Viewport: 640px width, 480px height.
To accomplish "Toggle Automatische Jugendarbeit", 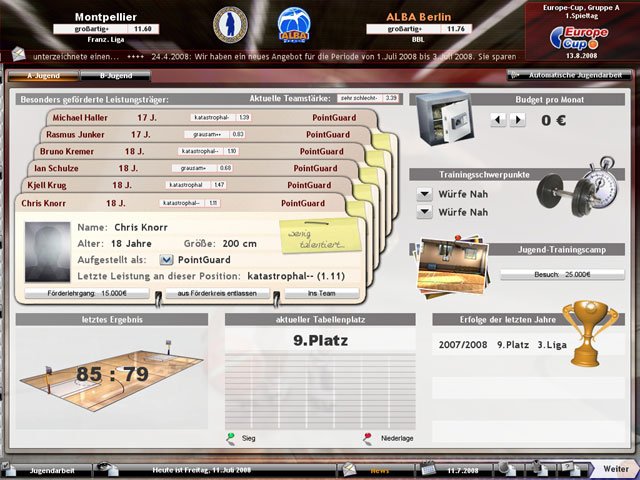I will (x=570, y=75).
